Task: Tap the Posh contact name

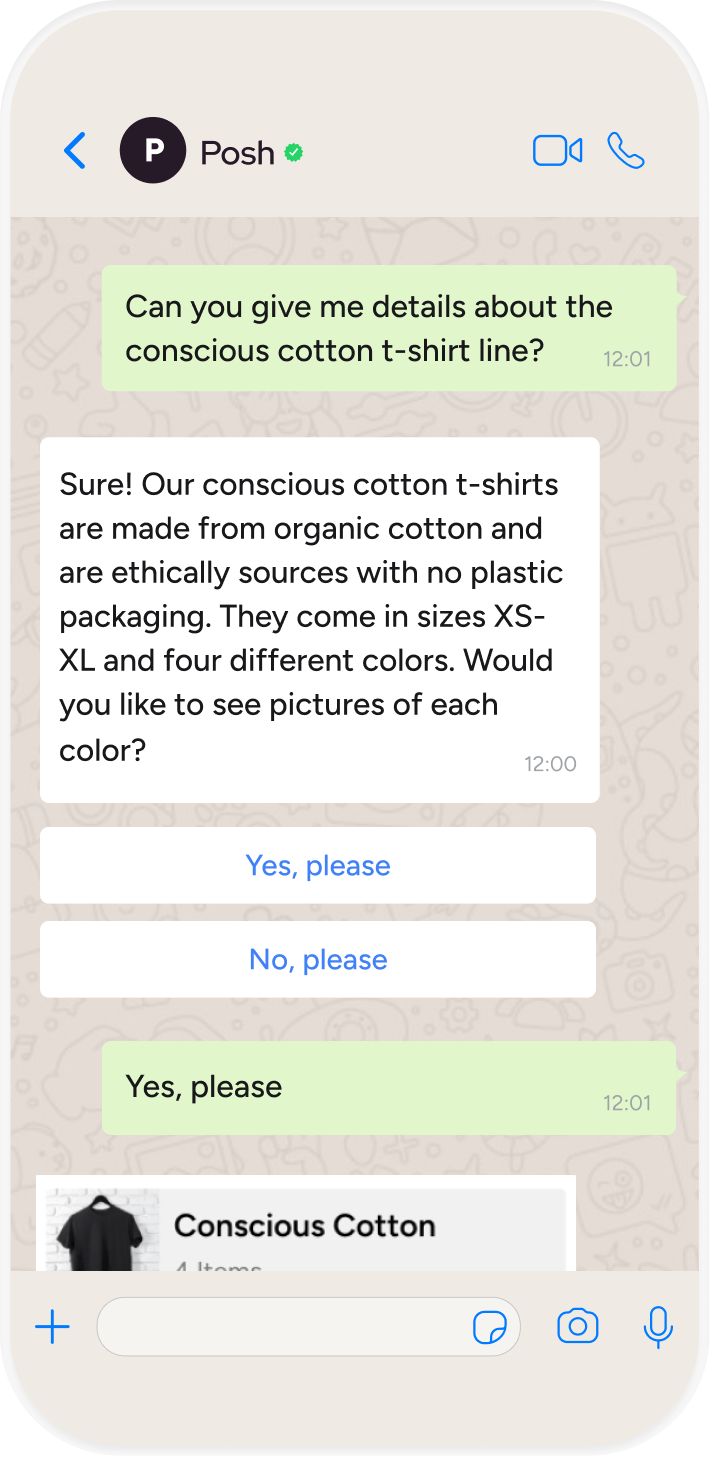Action: coord(237,153)
